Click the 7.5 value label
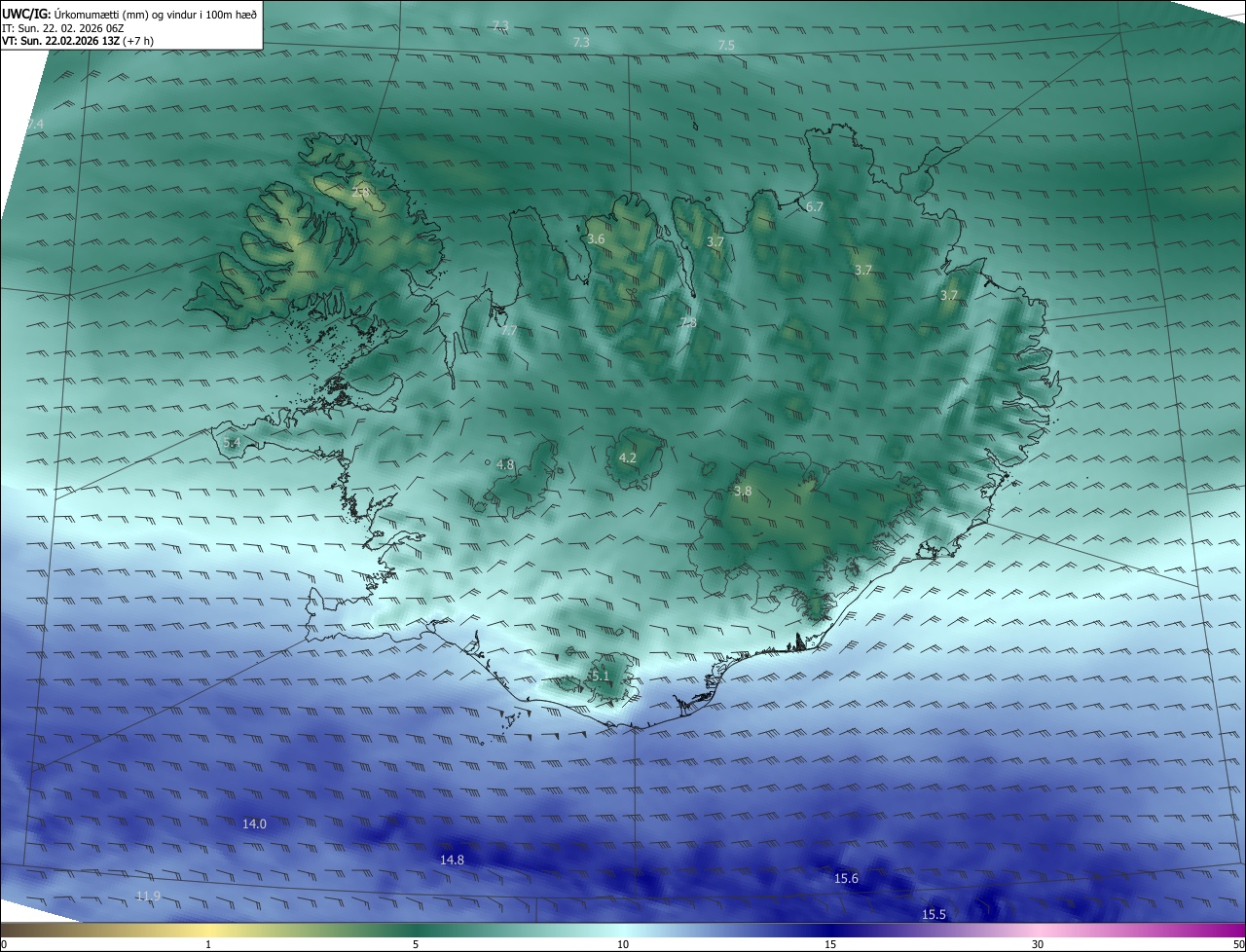 726,46
